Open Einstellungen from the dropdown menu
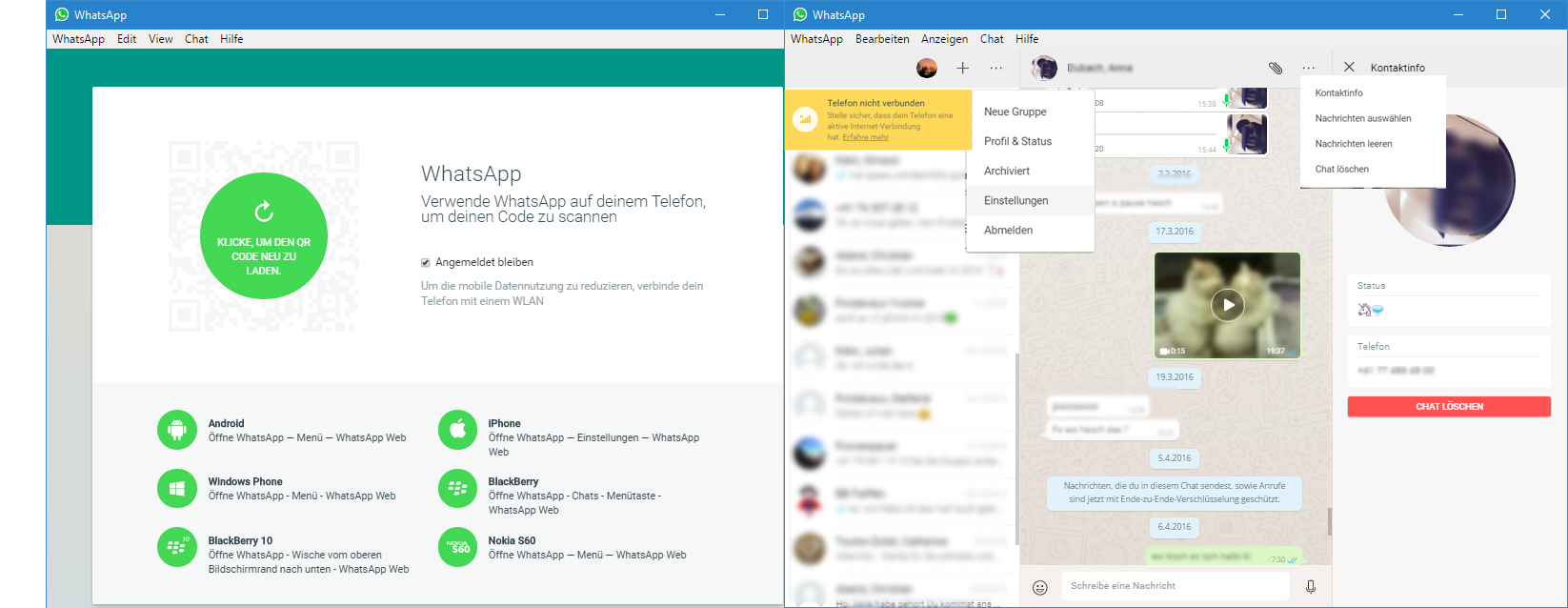Image resolution: width=1568 pixels, height=608 pixels. 1030,200
